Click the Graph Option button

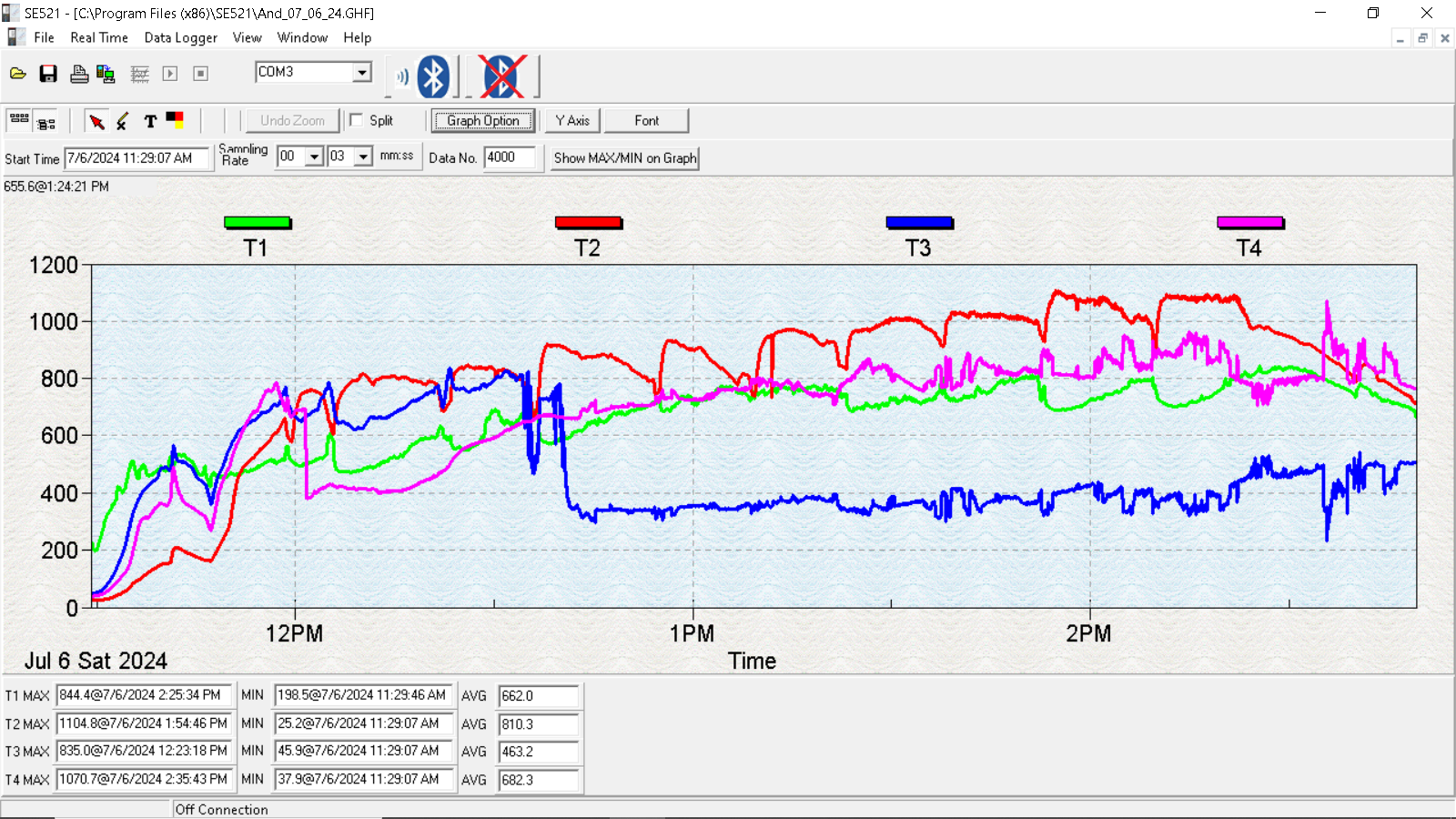tap(483, 121)
